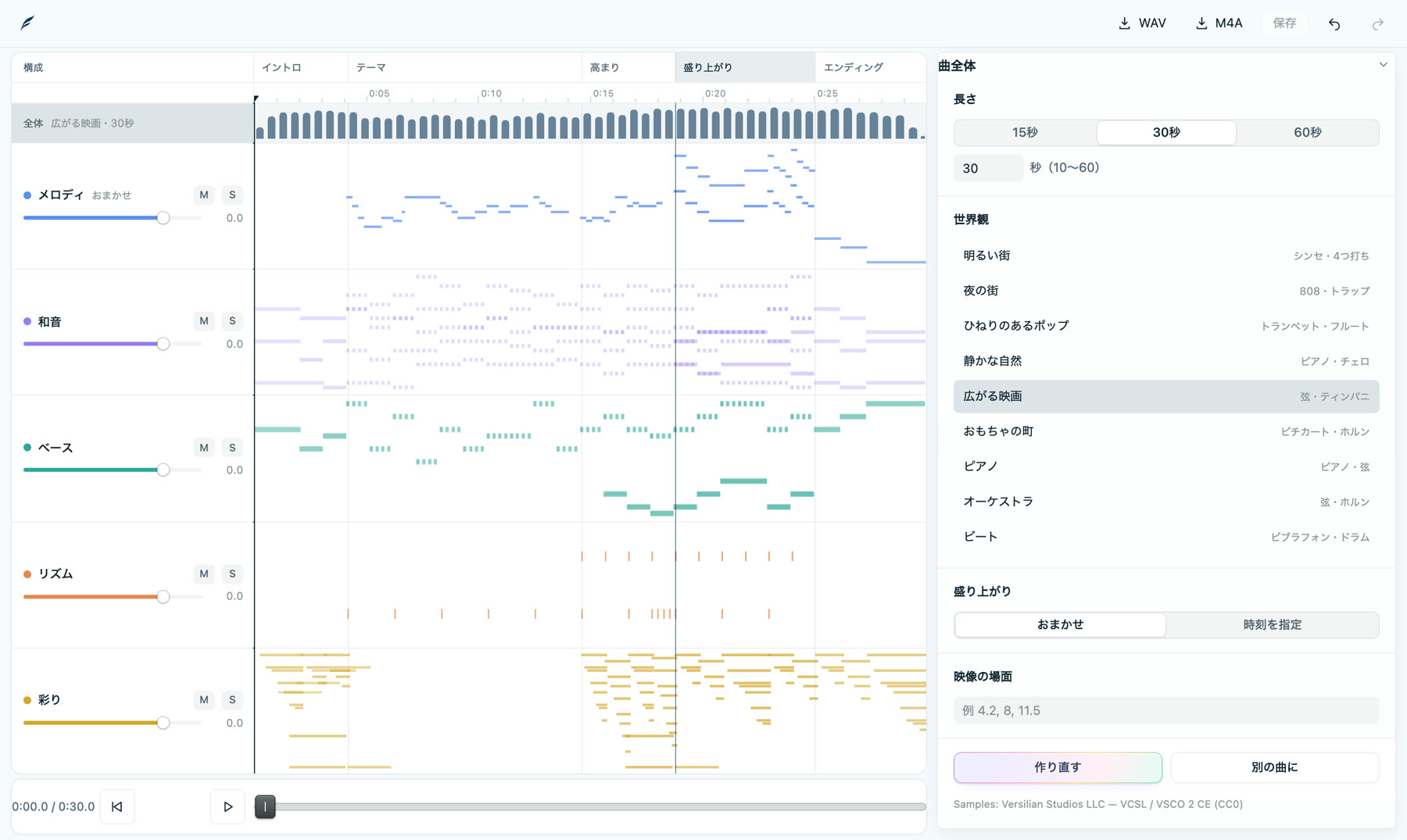Screen dimensions: 1407x840
Task: Choose 時刻を指定 for climax
Action: pyautogui.click(x=1272, y=624)
